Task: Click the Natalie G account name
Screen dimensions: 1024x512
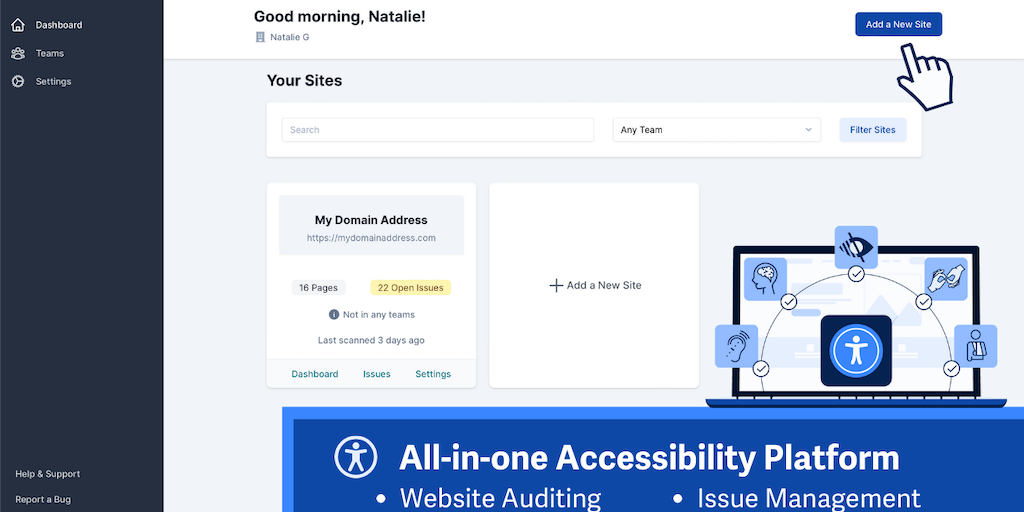Action: tap(290, 37)
